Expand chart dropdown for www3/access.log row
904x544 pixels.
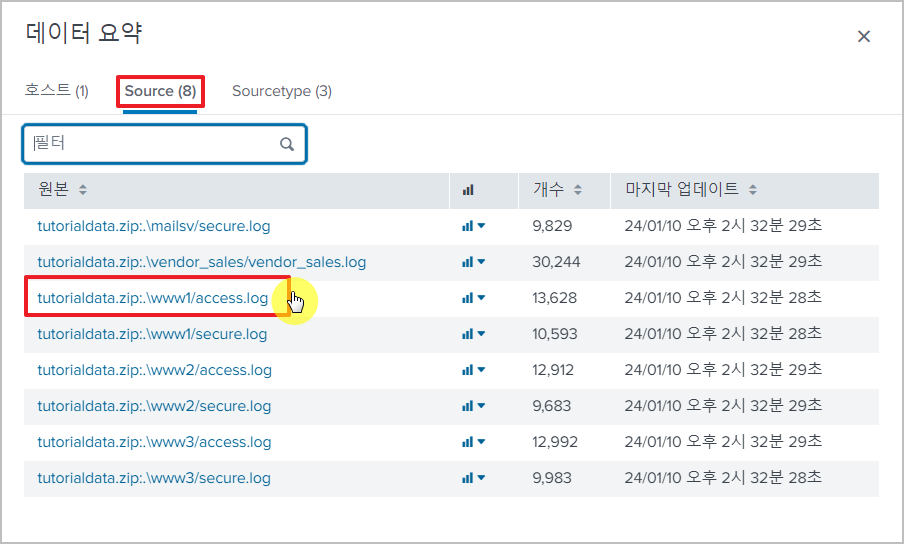click(x=473, y=442)
